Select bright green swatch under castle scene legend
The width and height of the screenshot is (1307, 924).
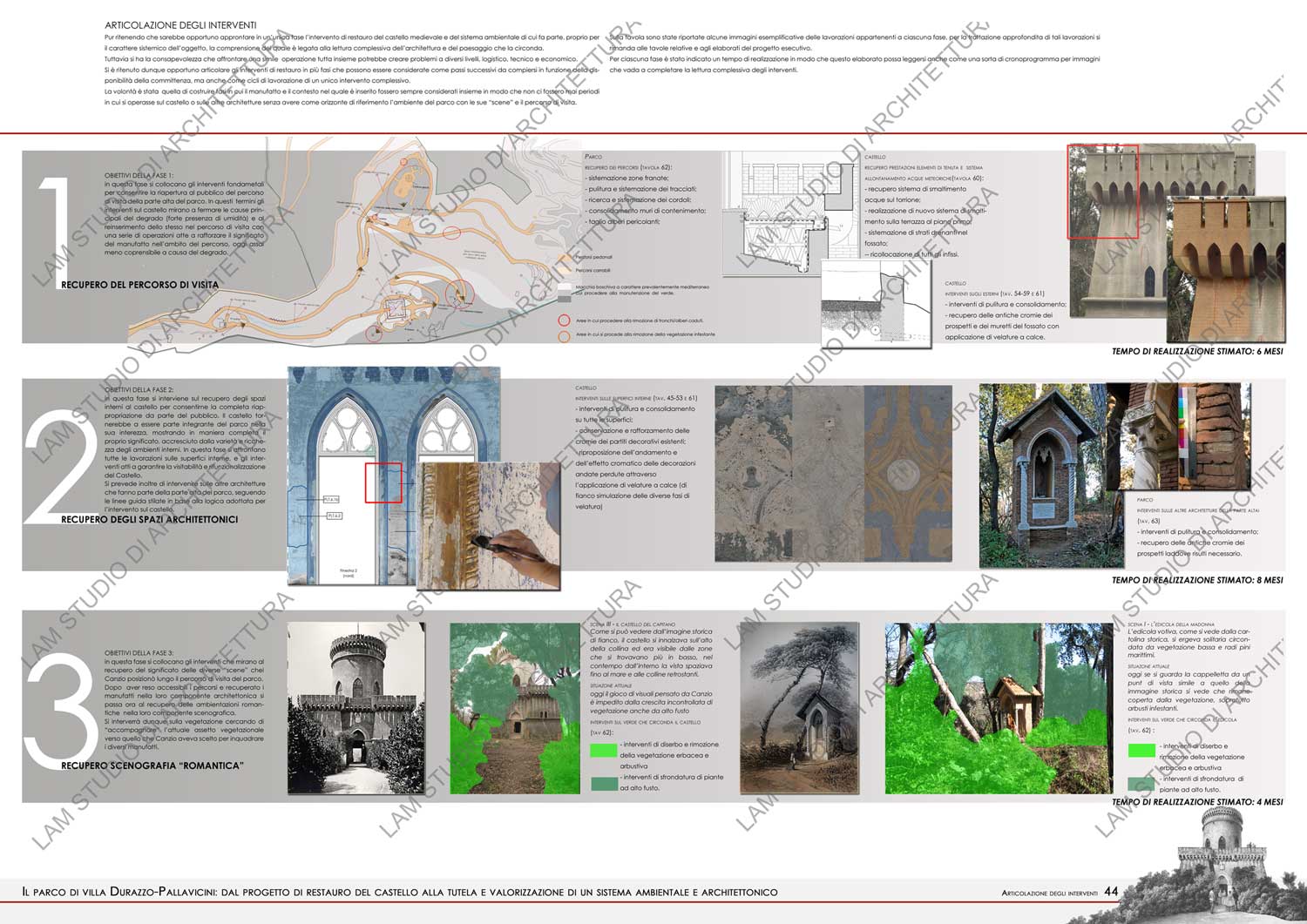tap(603, 750)
